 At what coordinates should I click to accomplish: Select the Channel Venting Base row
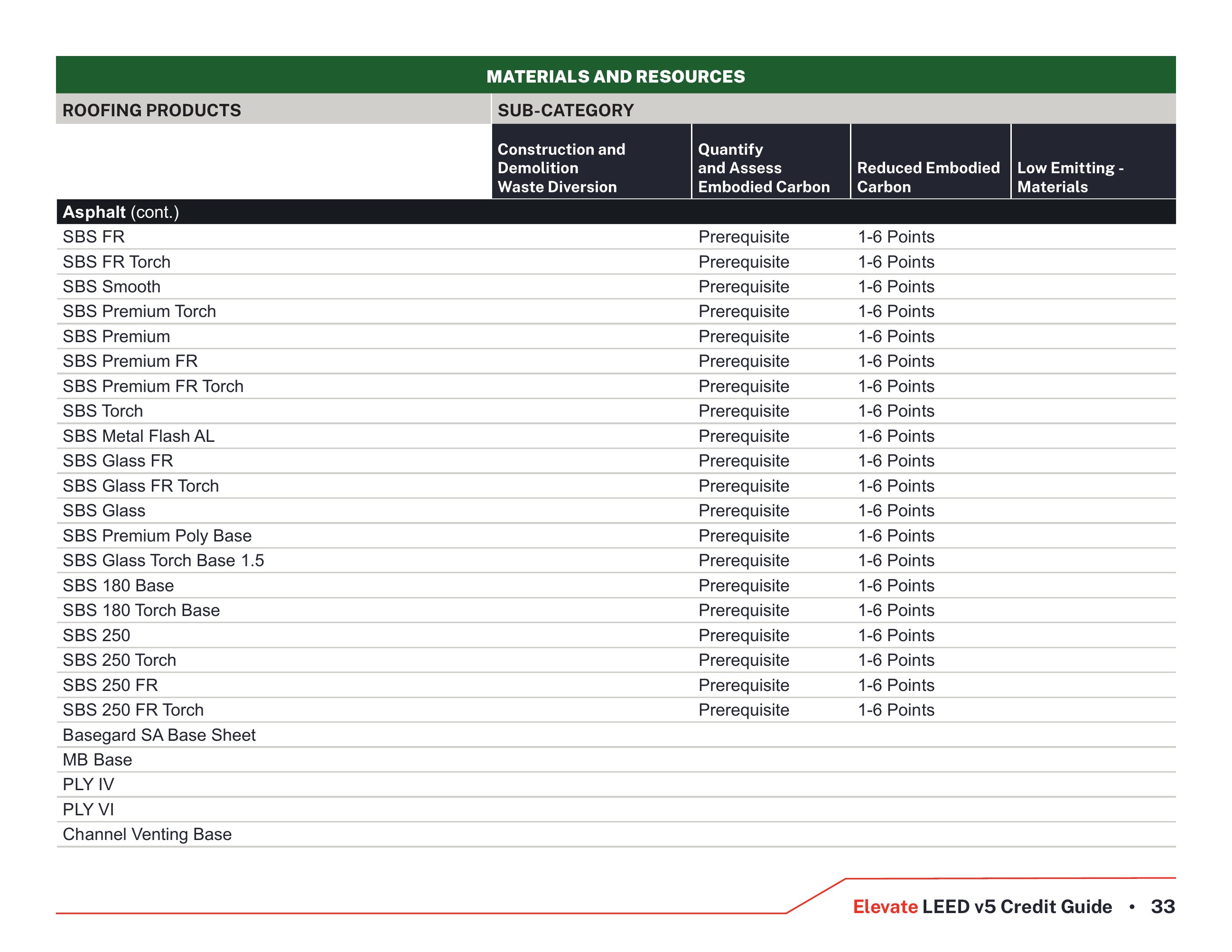616,834
